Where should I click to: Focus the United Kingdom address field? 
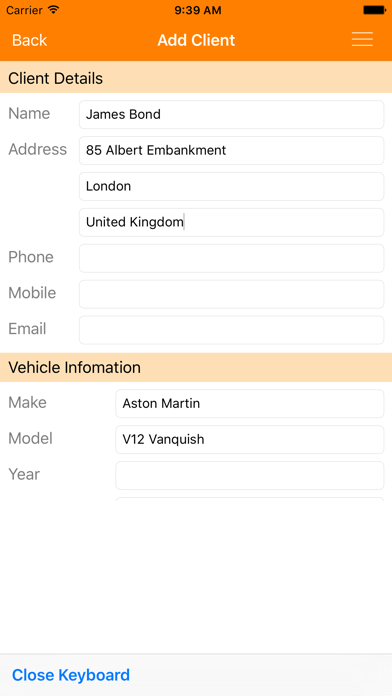coord(231,222)
